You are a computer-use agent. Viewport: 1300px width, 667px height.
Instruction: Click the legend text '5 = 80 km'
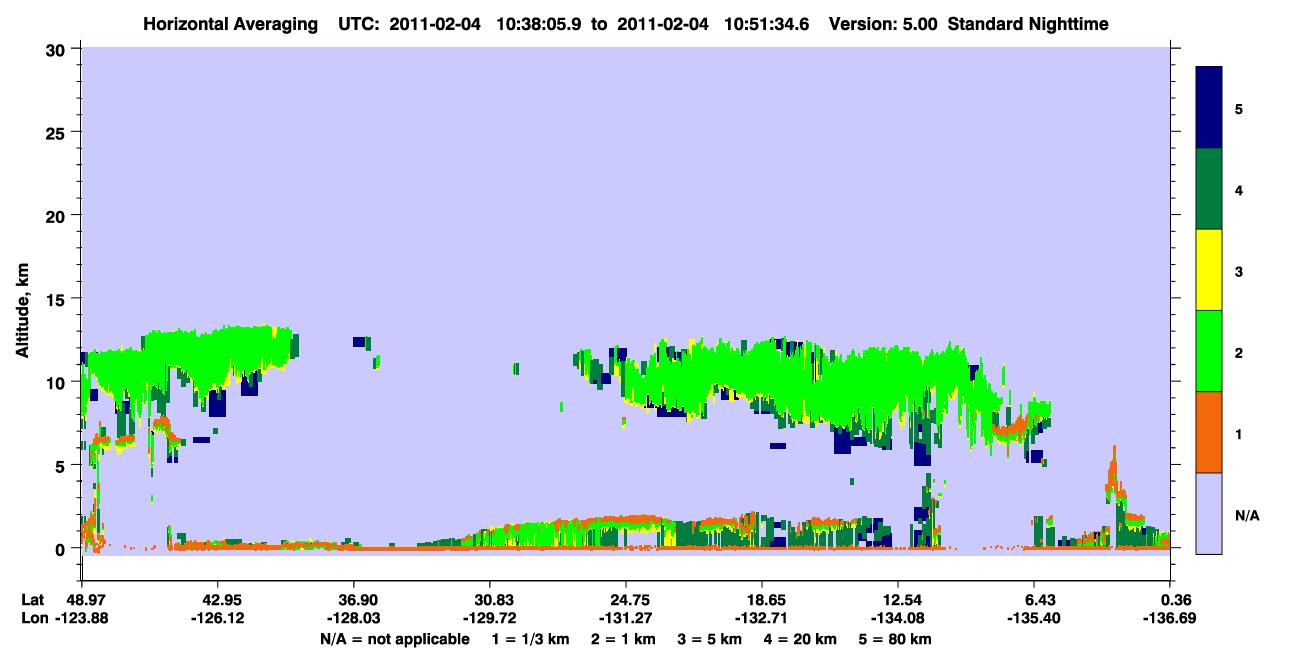pos(897,639)
